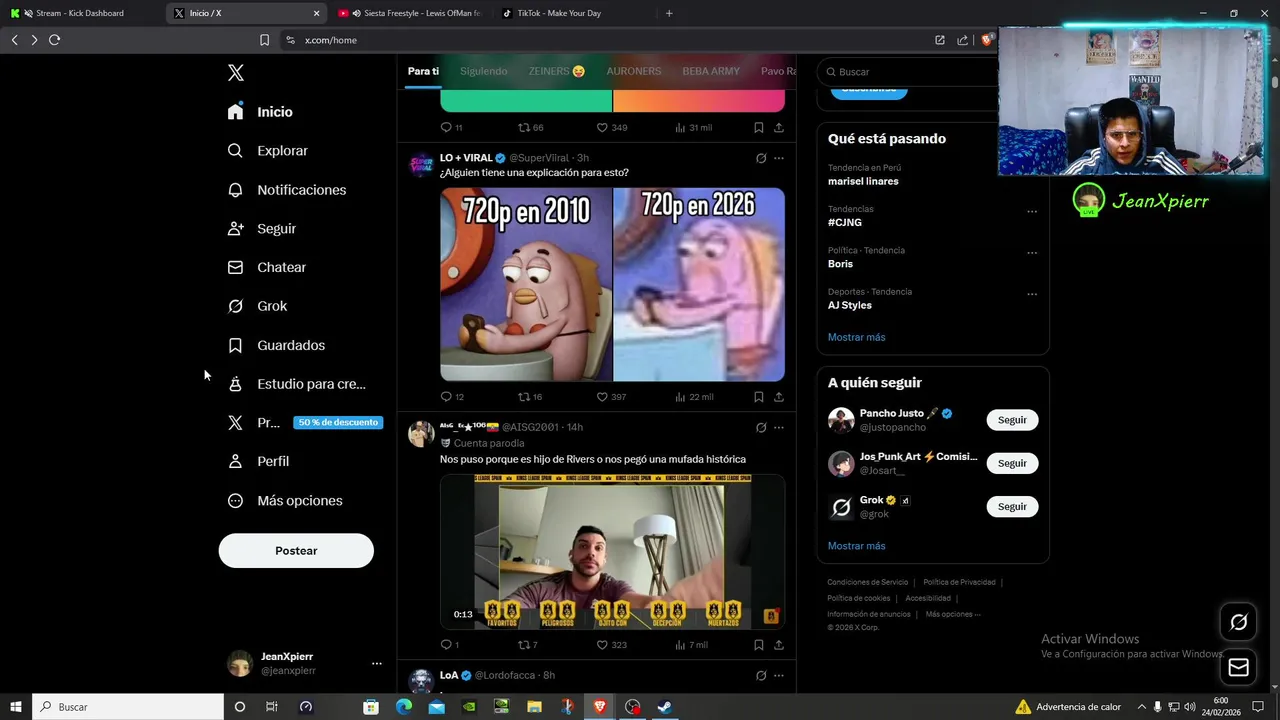Show more accounts under A quién seguir

pyautogui.click(x=856, y=546)
